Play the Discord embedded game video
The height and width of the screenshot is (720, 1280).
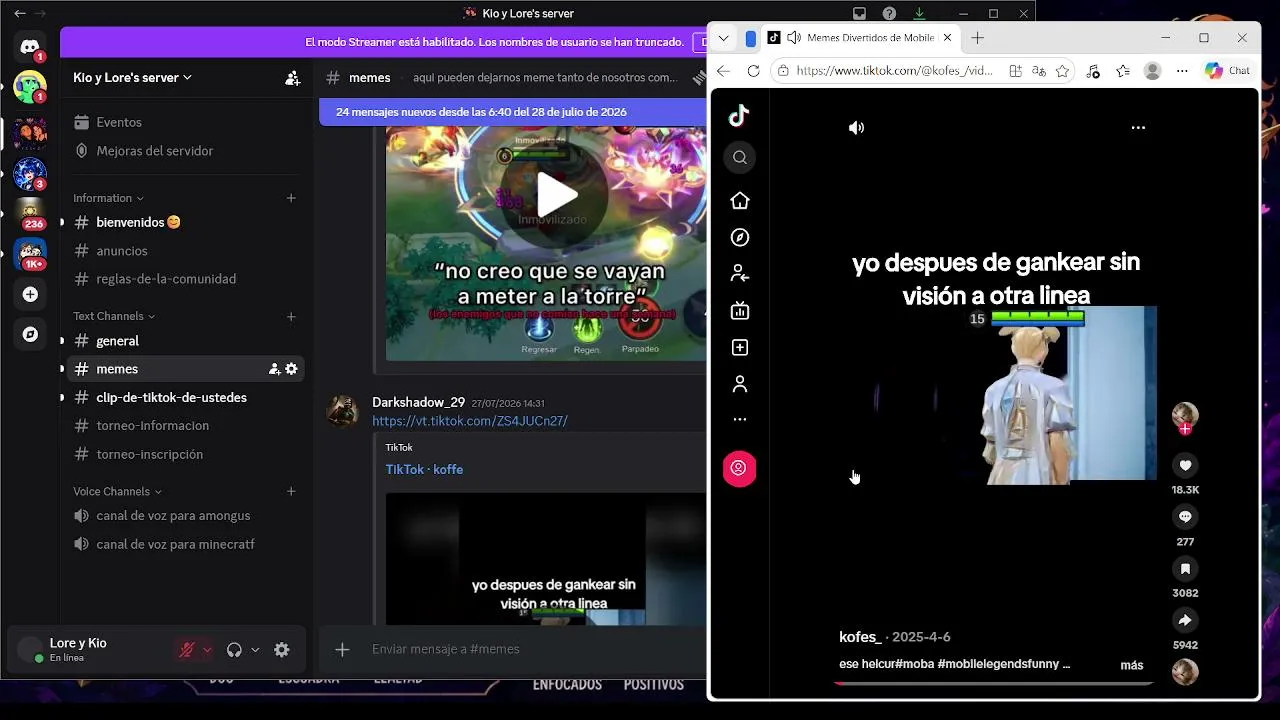pos(557,194)
